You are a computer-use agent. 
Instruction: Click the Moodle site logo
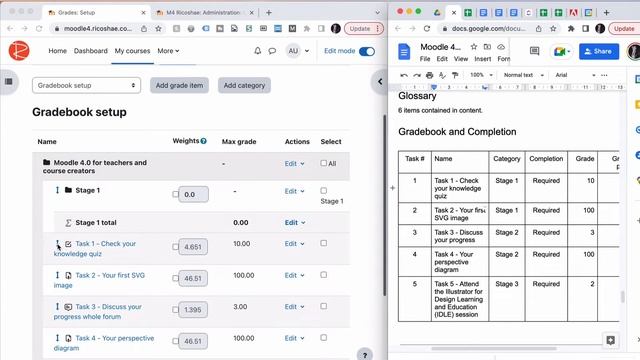[x=19, y=51]
